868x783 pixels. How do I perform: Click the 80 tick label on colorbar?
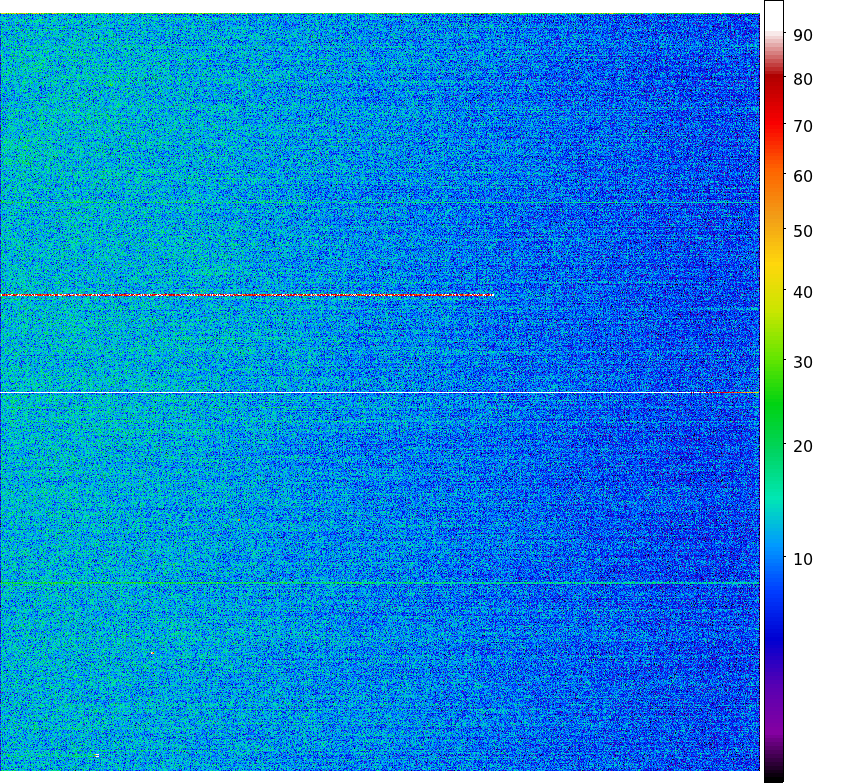pos(802,80)
